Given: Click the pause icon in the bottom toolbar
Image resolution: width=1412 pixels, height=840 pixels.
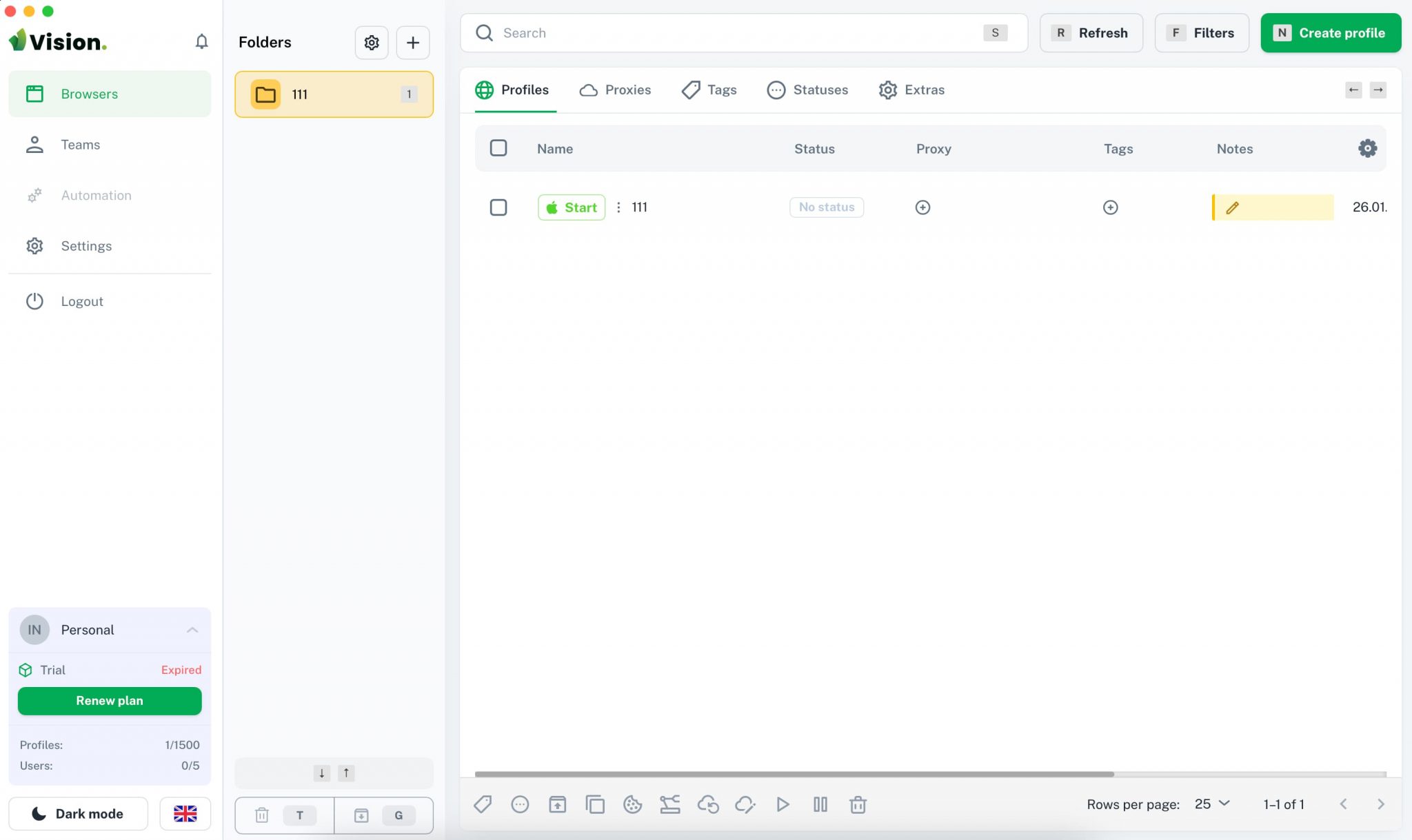Looking at the screenshot, I should tap(820, 804).
